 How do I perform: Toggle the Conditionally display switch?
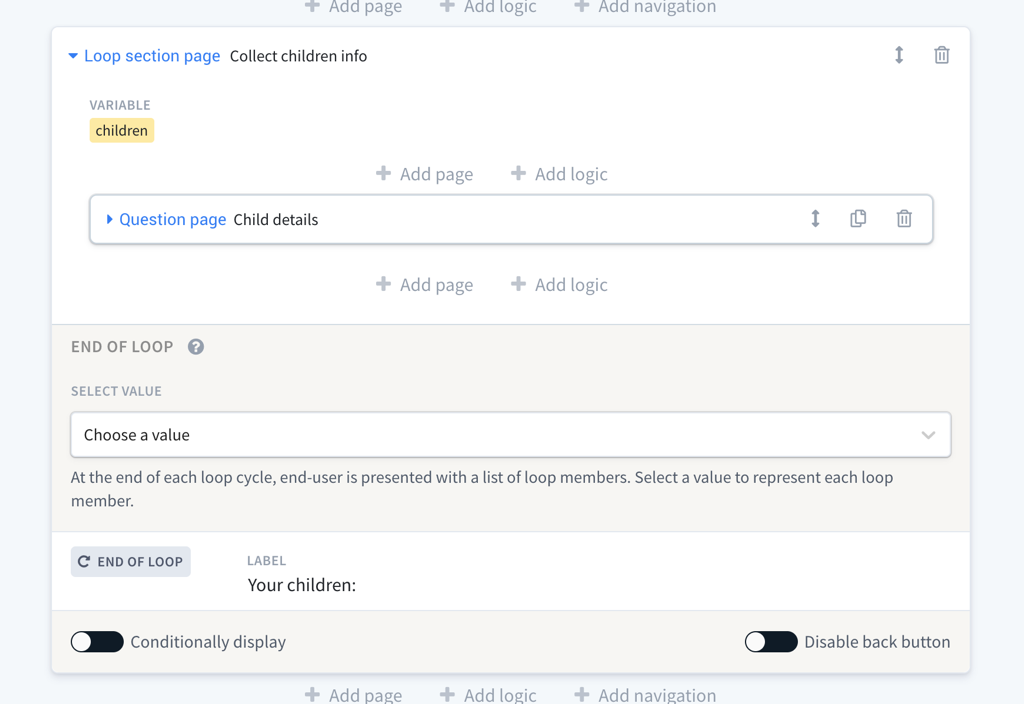click(97, 642)
